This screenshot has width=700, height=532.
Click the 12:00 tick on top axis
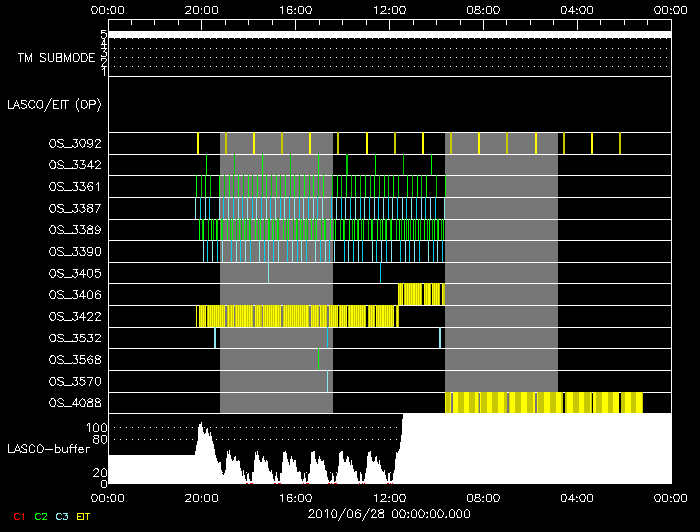[x=388, y=9]
